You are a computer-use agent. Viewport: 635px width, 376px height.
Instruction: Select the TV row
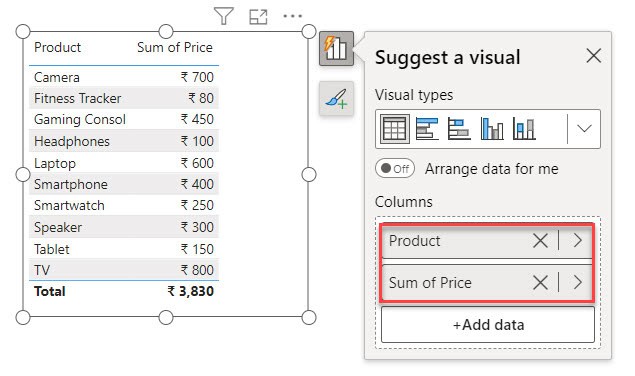point(124,270)
